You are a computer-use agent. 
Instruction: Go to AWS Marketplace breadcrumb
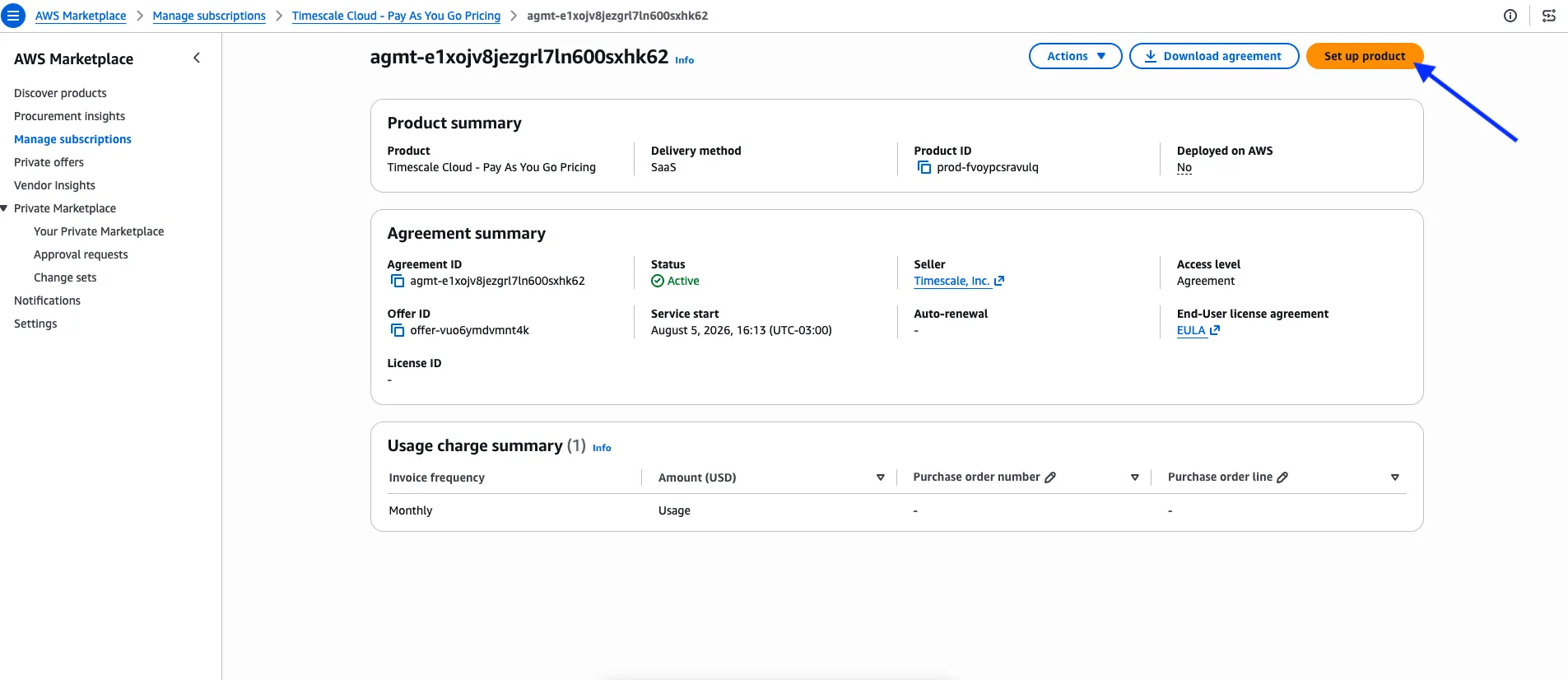click(81, 16)
